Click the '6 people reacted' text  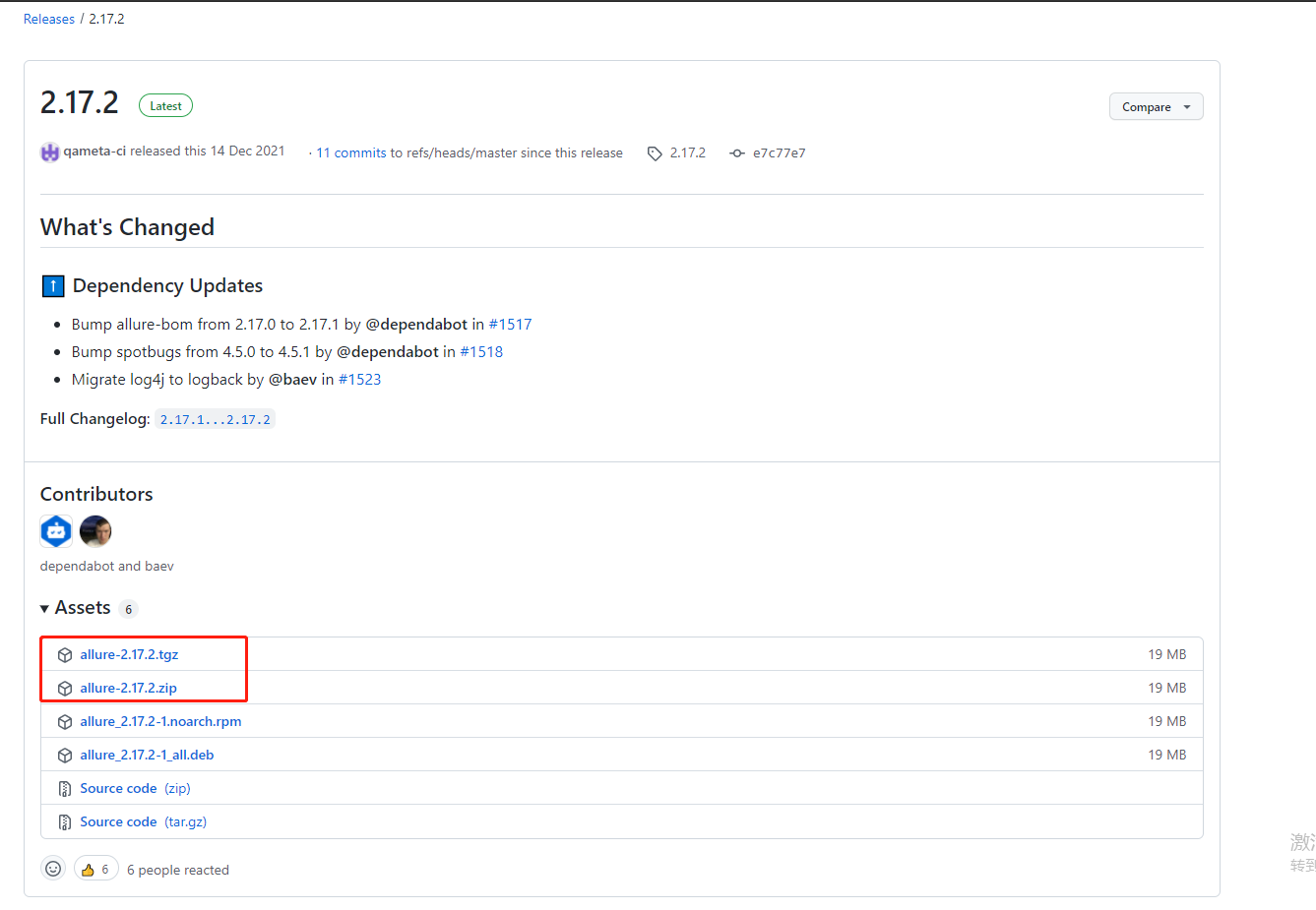coord(178,870)
